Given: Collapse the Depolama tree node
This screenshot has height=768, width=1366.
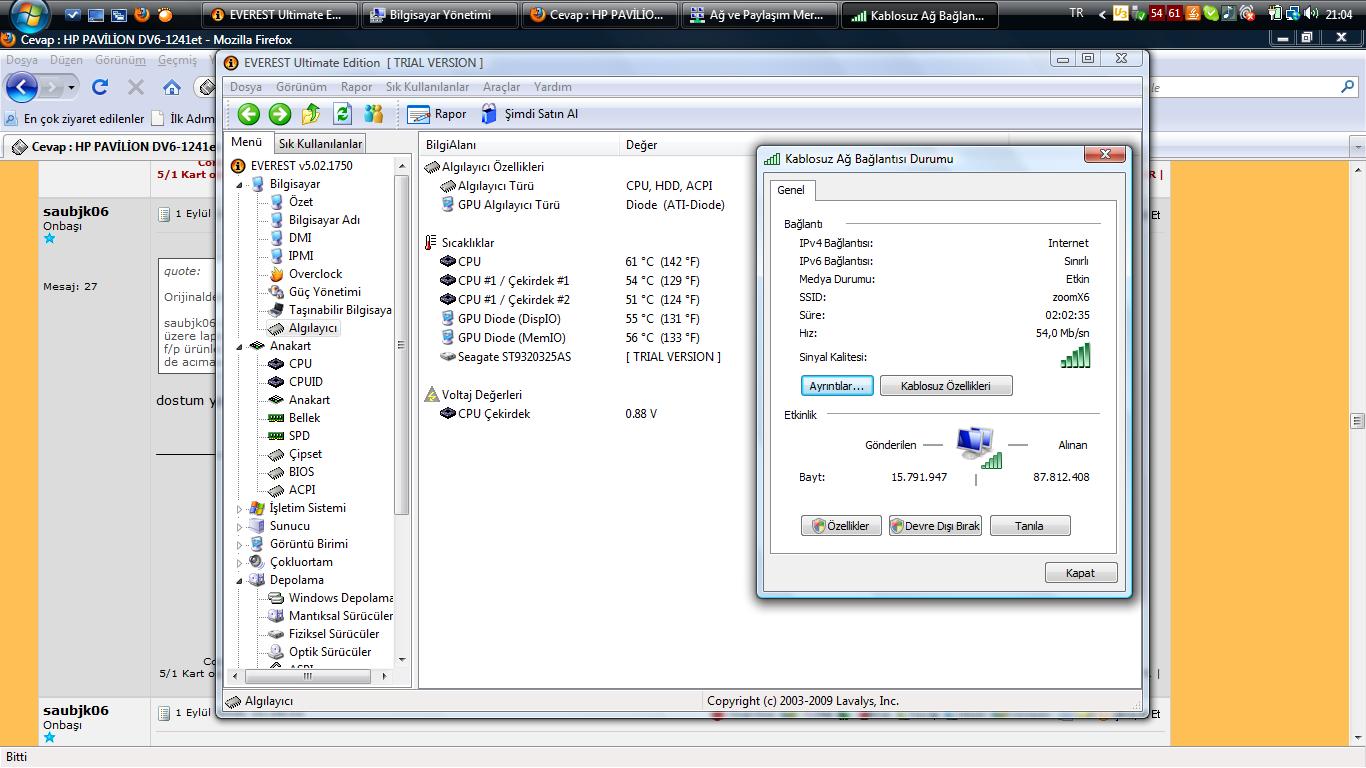Looking at the screenshot, I should coord(239,581).
